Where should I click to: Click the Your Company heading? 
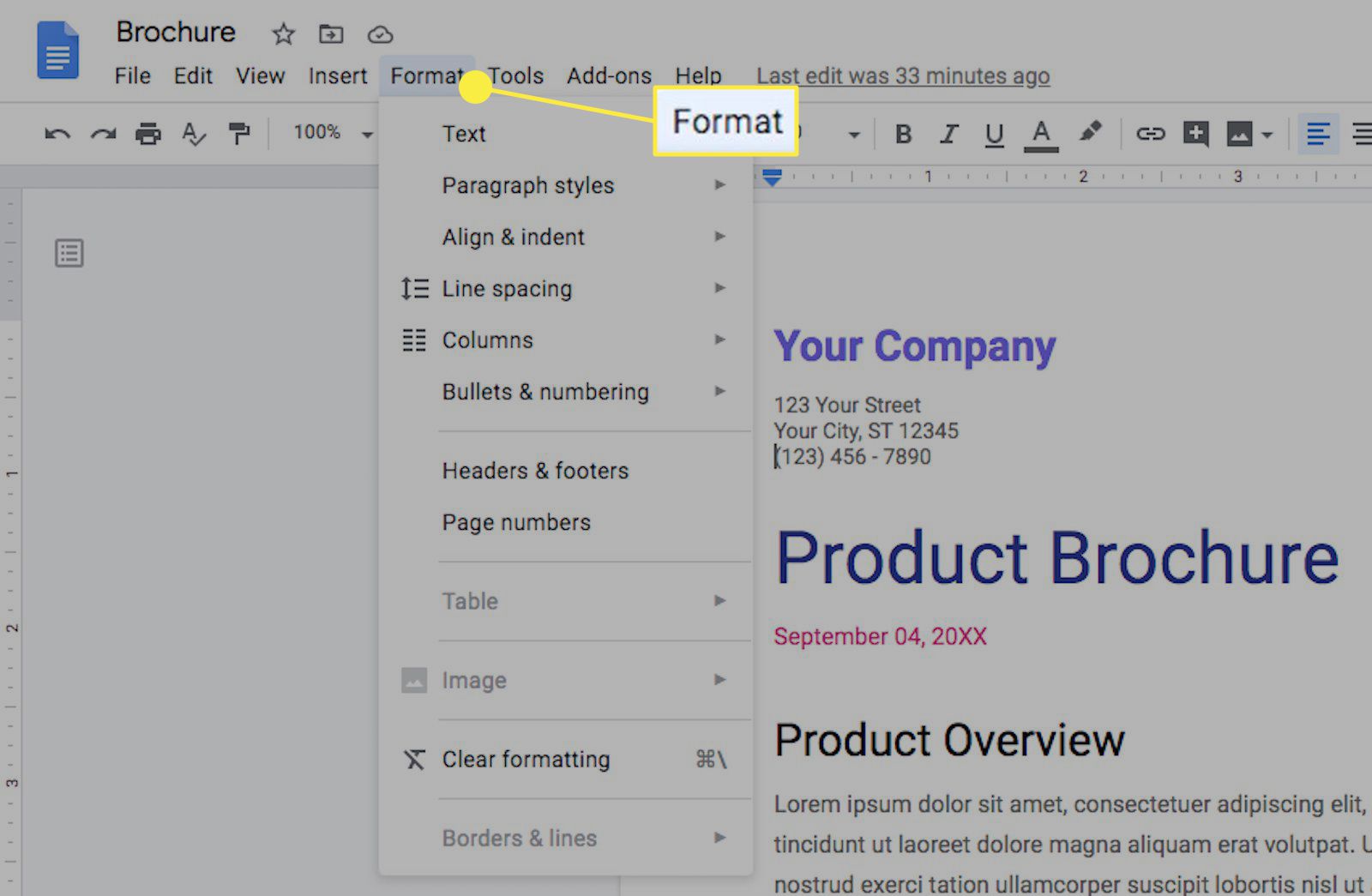[914, 346]
